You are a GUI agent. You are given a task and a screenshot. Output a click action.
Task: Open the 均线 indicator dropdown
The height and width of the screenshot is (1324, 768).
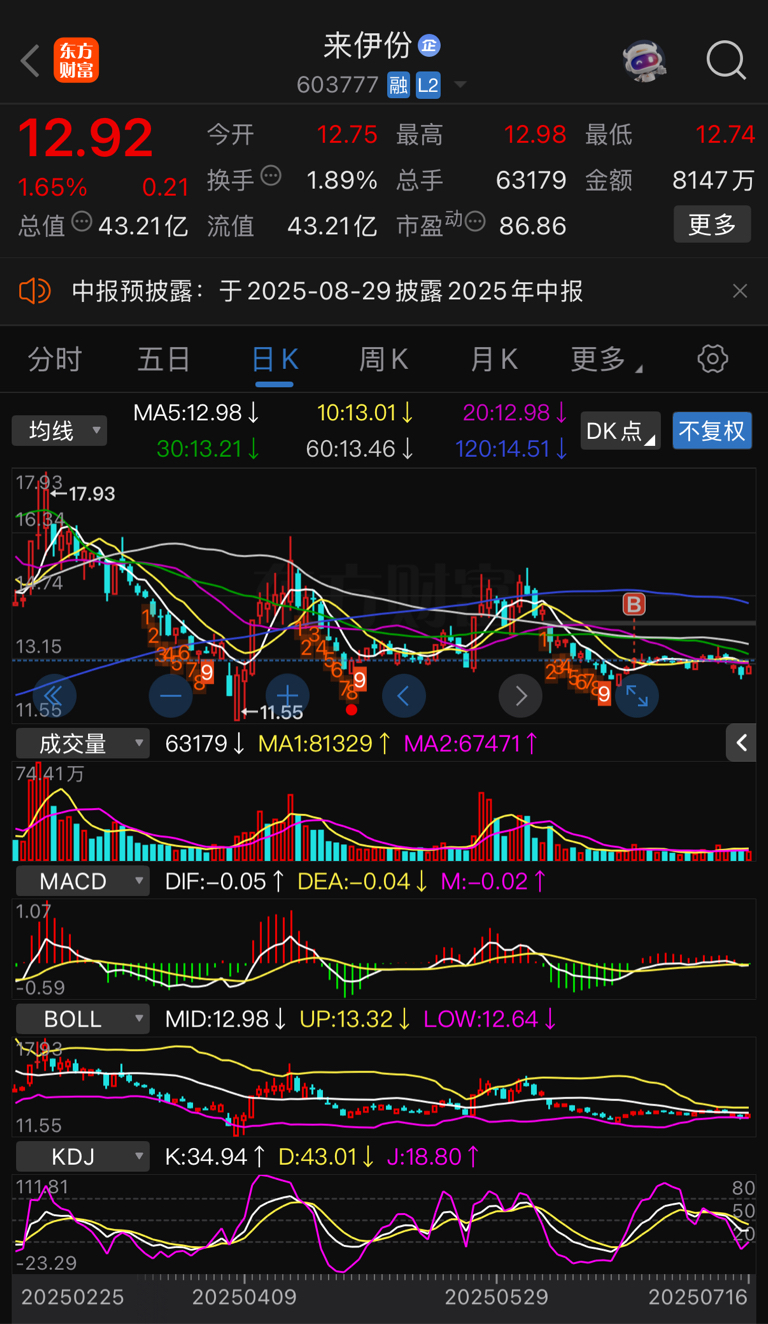tap(59, 431)
